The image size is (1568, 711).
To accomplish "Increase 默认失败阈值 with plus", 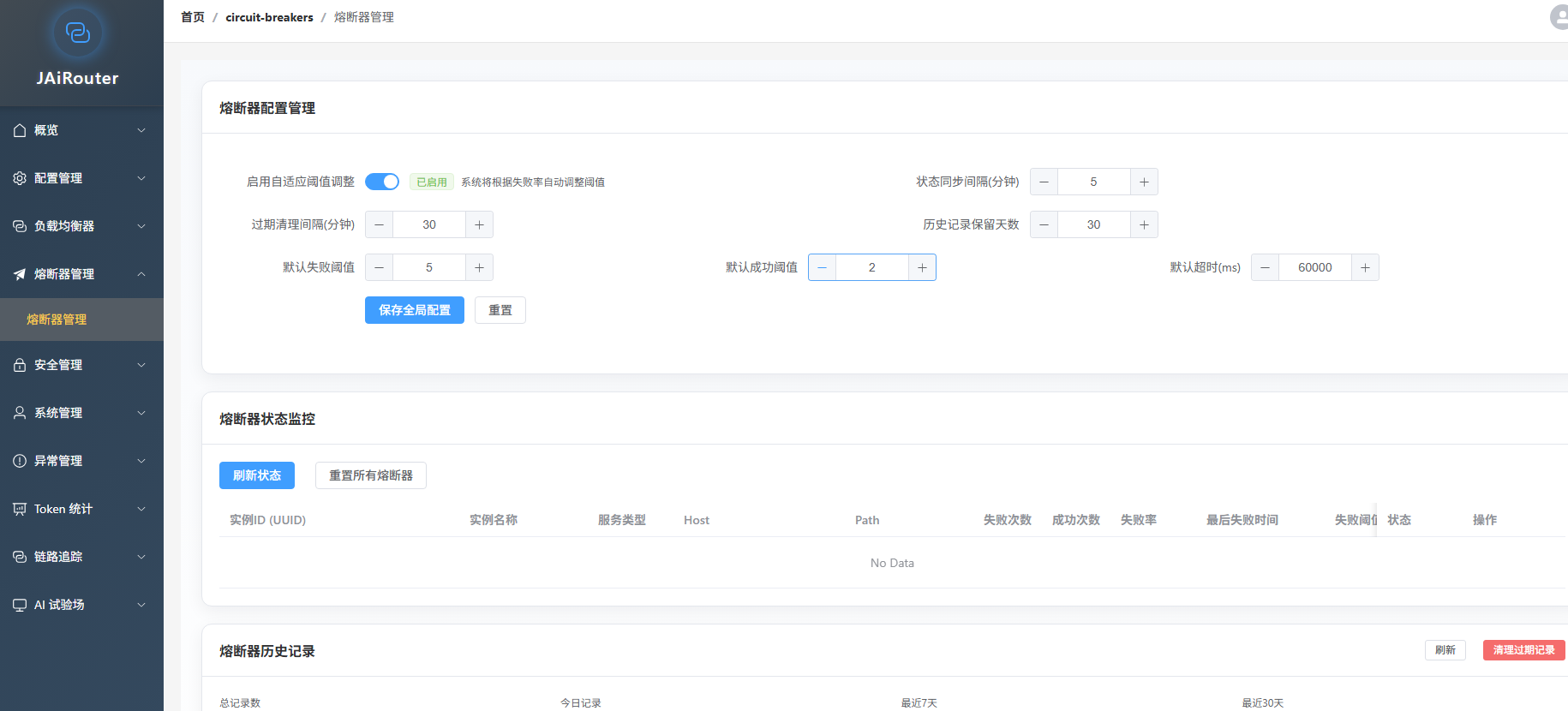I will 479,267.
